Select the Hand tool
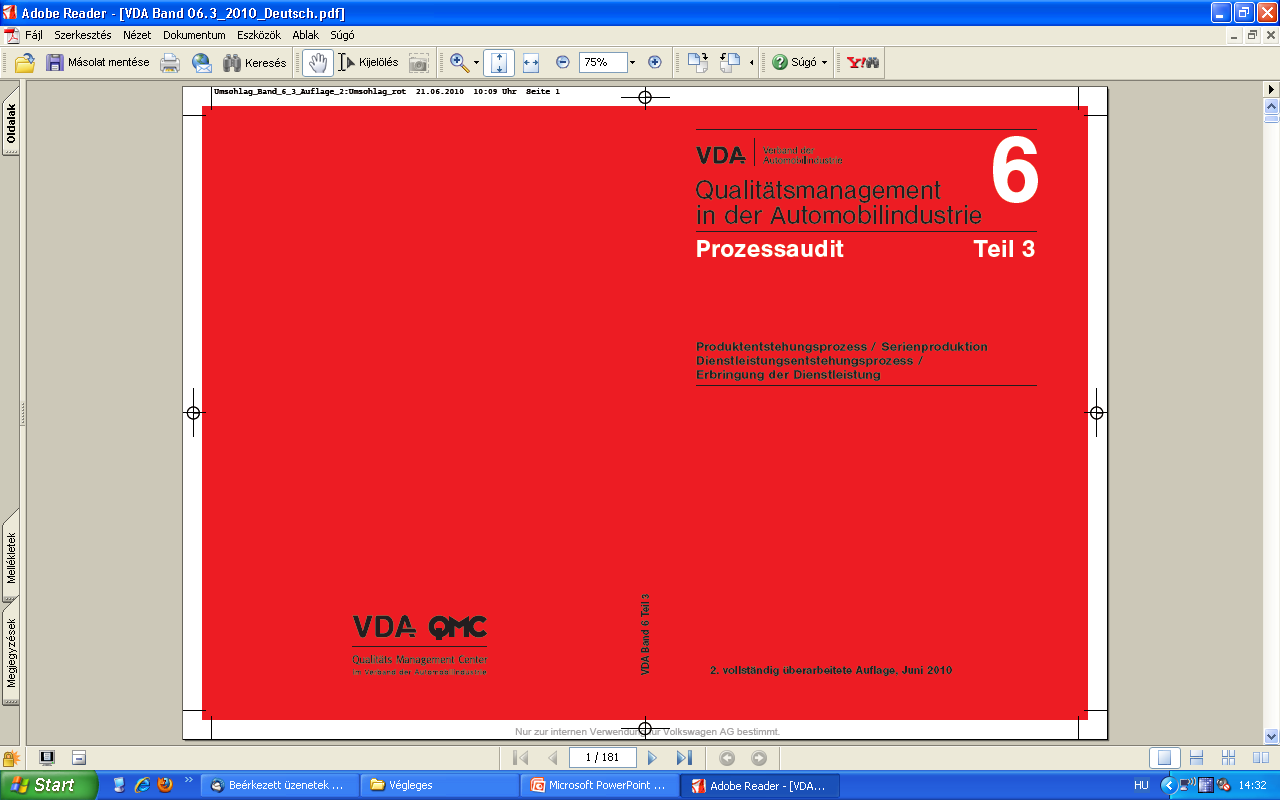 tap(318, 62)
